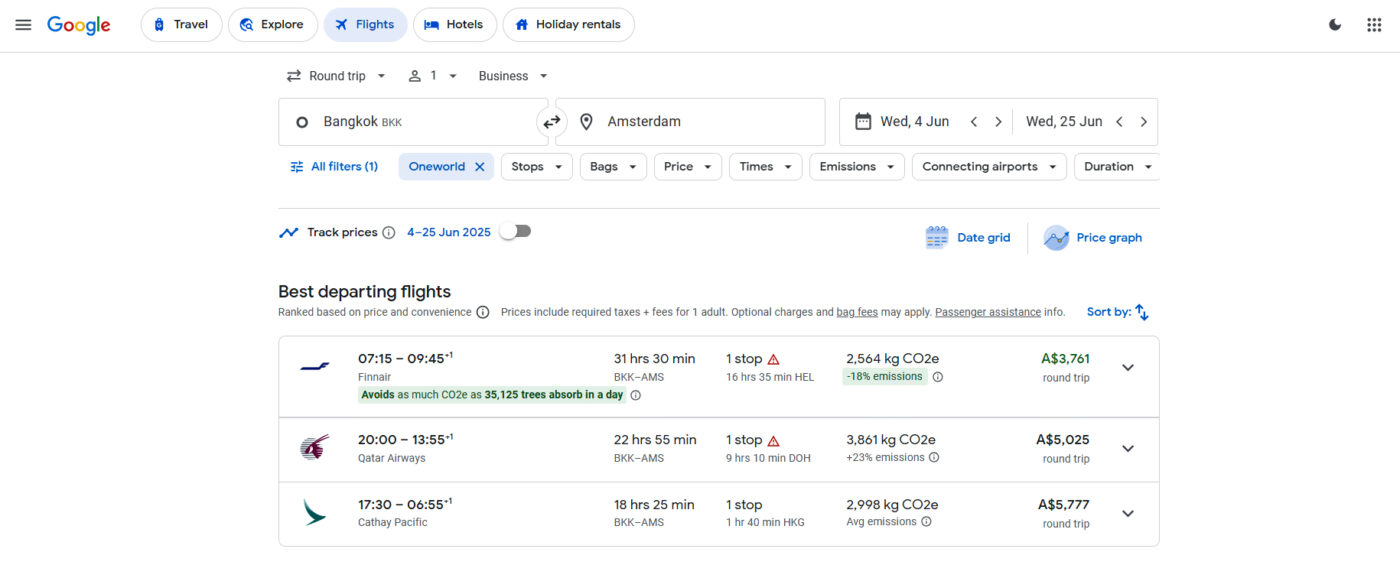The height and width of the screenshot is (565, 1400).
Task: Click Finnair layover warning triangle
Action: coord(773,359)
